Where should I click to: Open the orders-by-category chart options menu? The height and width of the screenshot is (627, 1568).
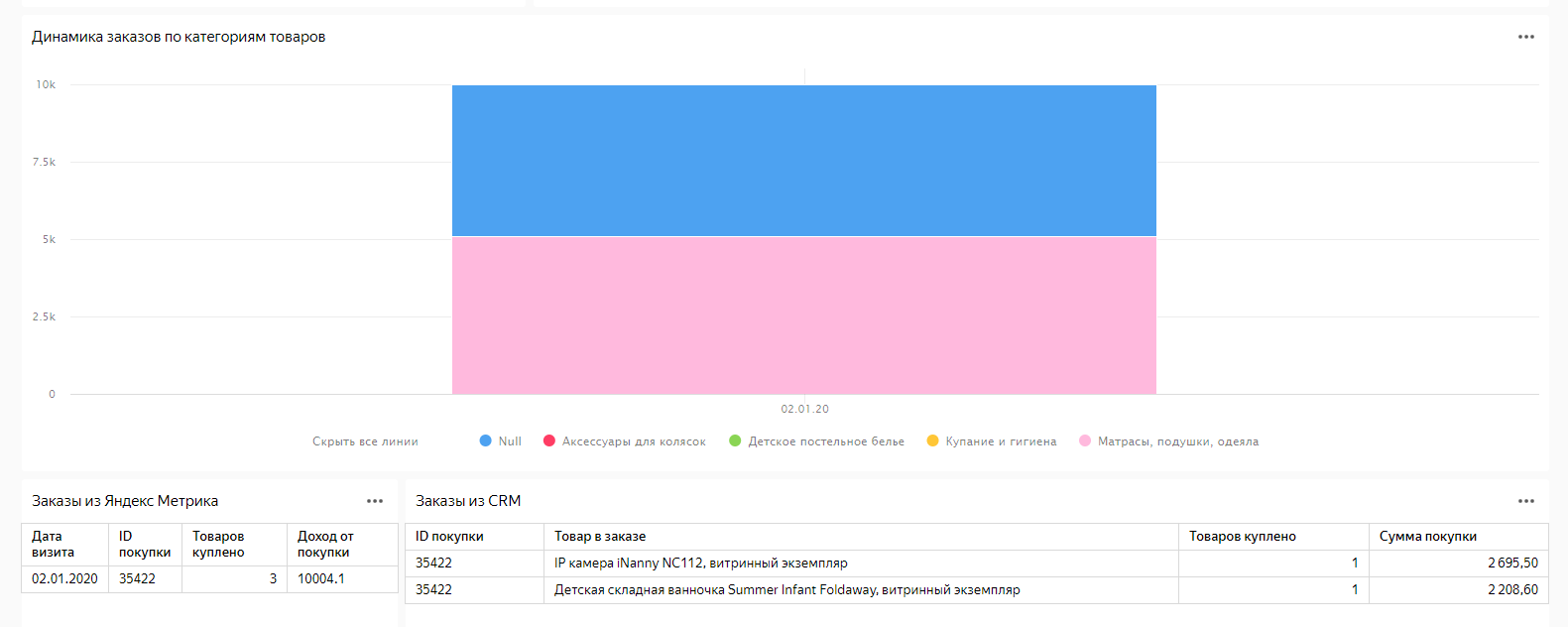click(x=1525, y=37)
